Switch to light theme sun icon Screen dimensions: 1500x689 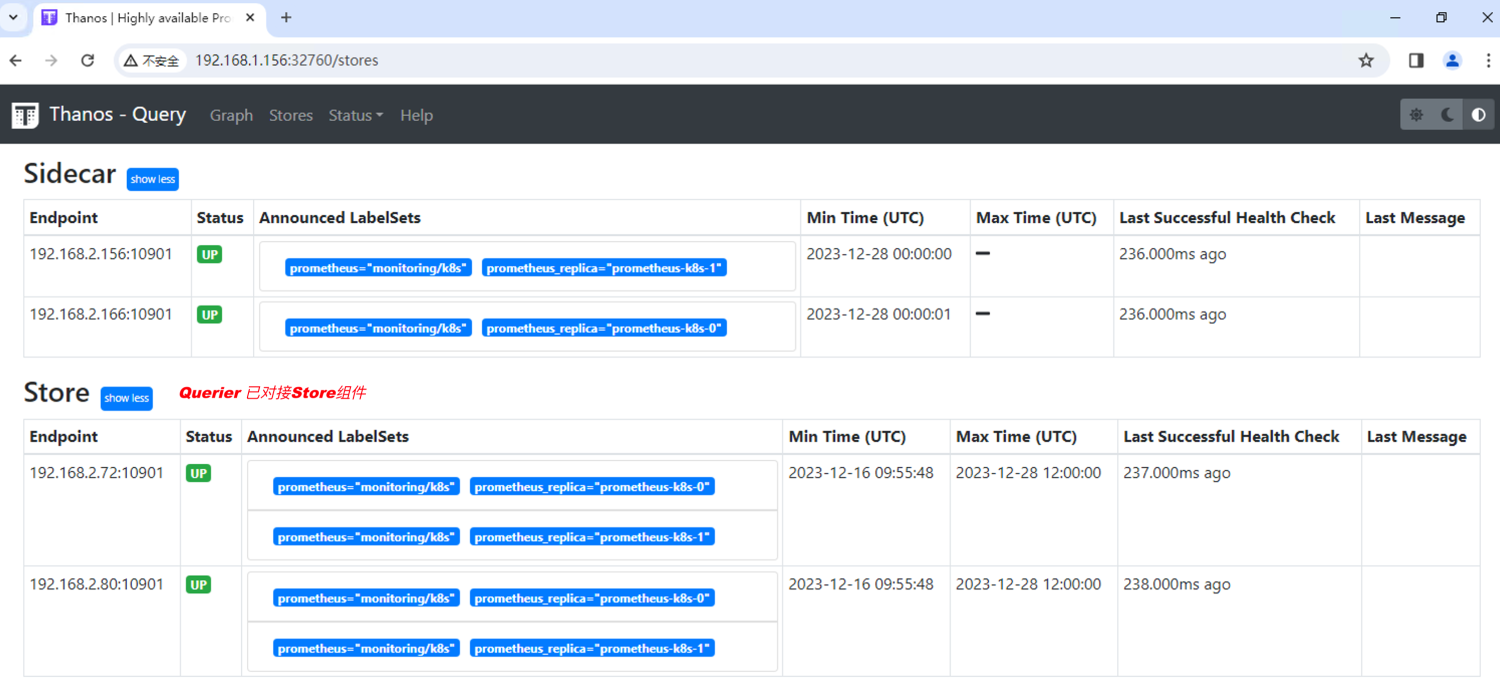1416,115
